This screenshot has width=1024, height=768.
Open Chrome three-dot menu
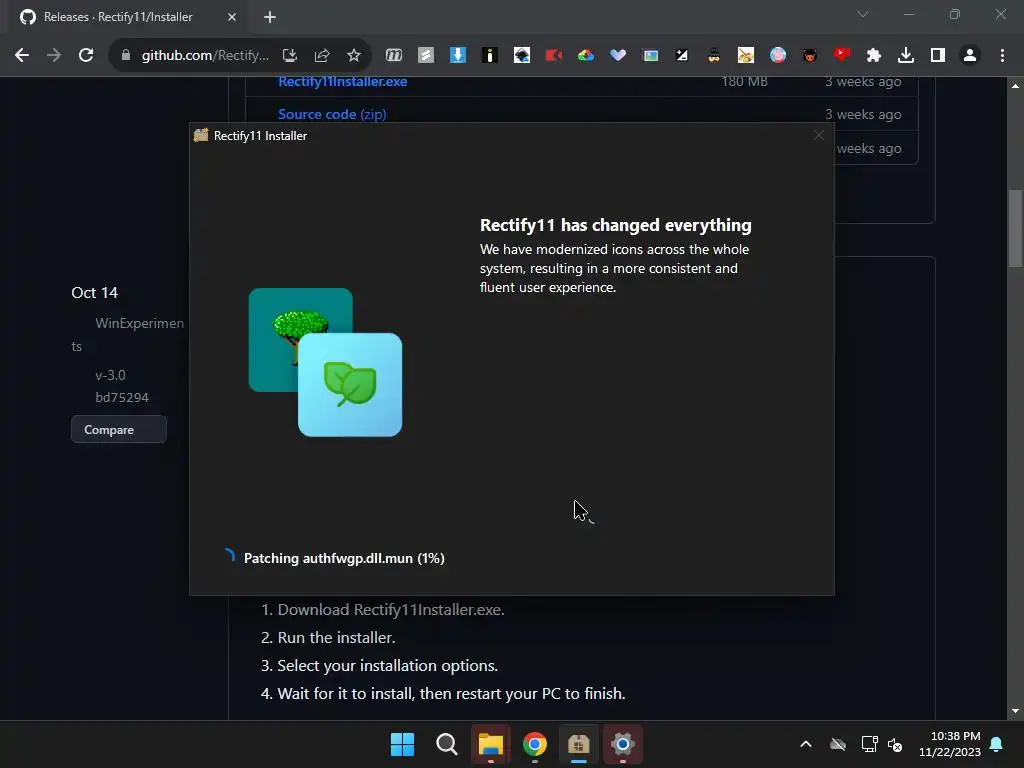[1002, 56]
